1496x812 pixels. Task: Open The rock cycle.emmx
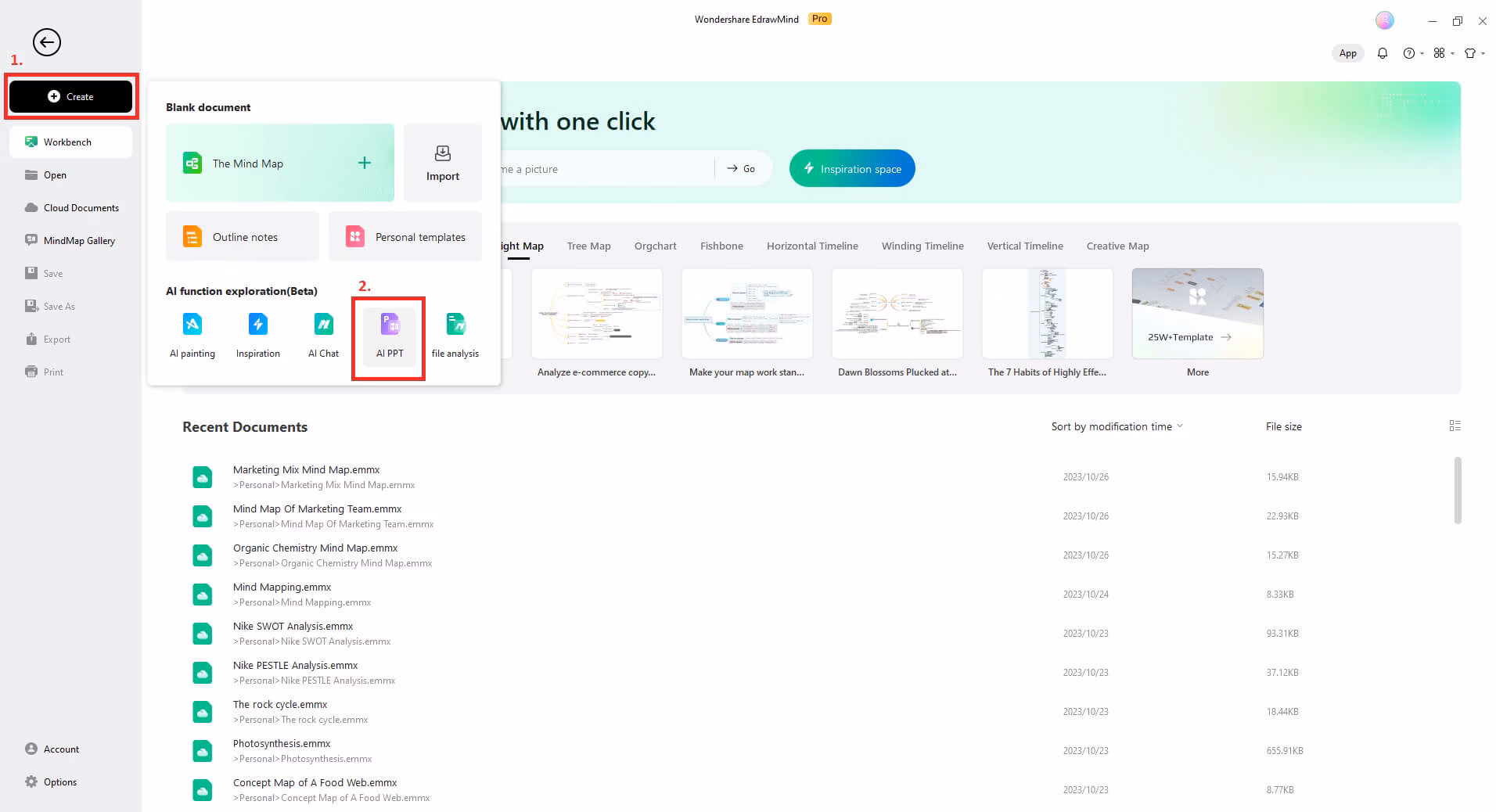[280, 704]
